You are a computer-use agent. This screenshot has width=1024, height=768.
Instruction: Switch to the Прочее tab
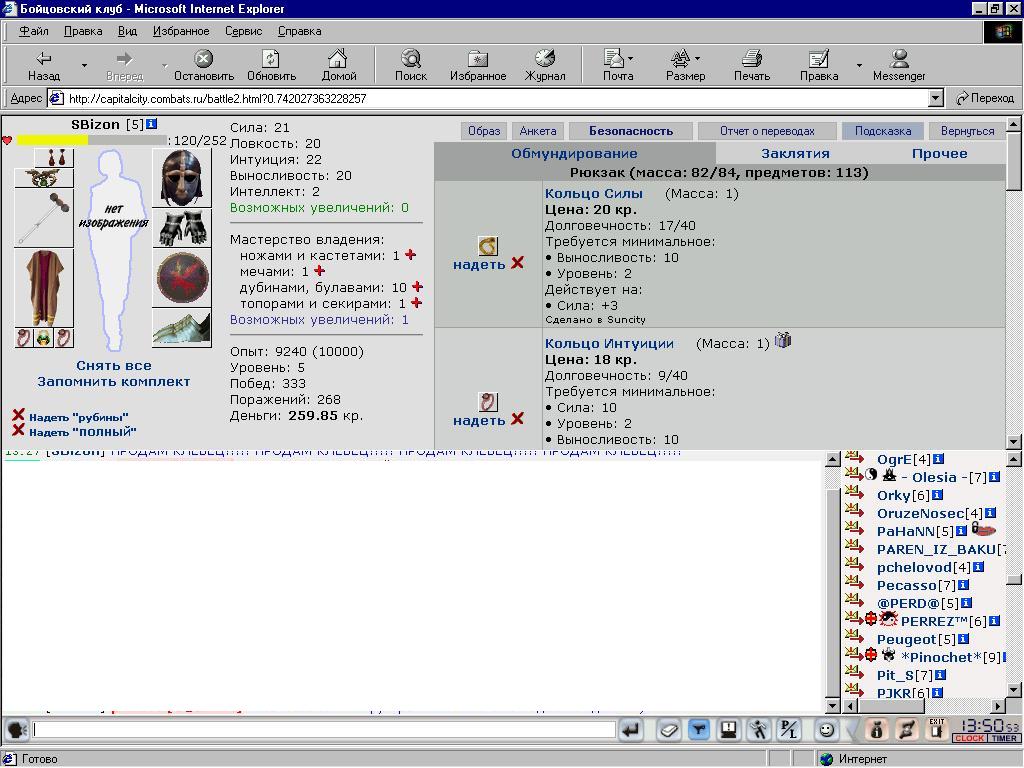(940, 153)
